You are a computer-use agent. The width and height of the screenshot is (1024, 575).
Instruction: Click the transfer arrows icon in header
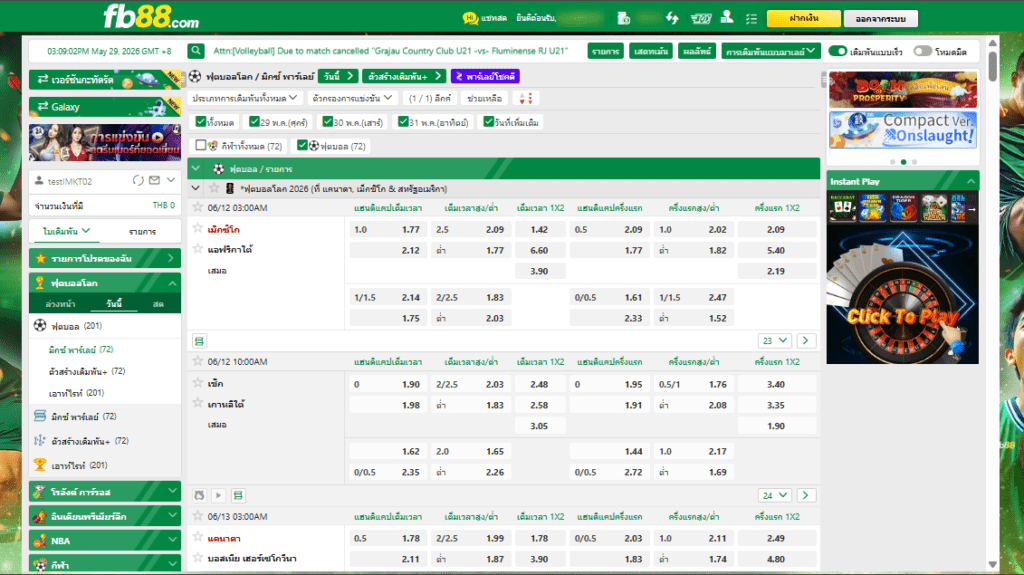672,18
